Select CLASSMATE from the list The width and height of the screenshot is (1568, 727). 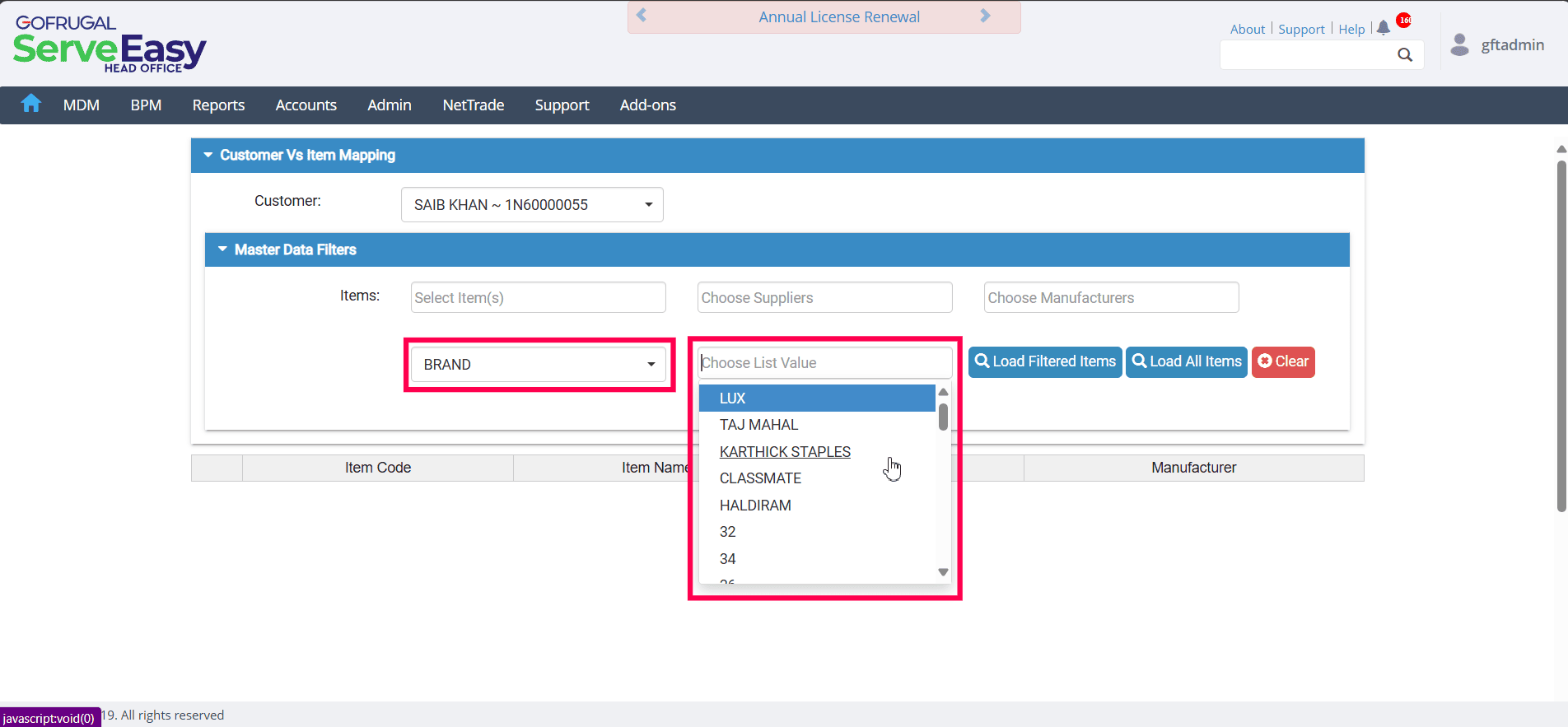pos(817,478)
